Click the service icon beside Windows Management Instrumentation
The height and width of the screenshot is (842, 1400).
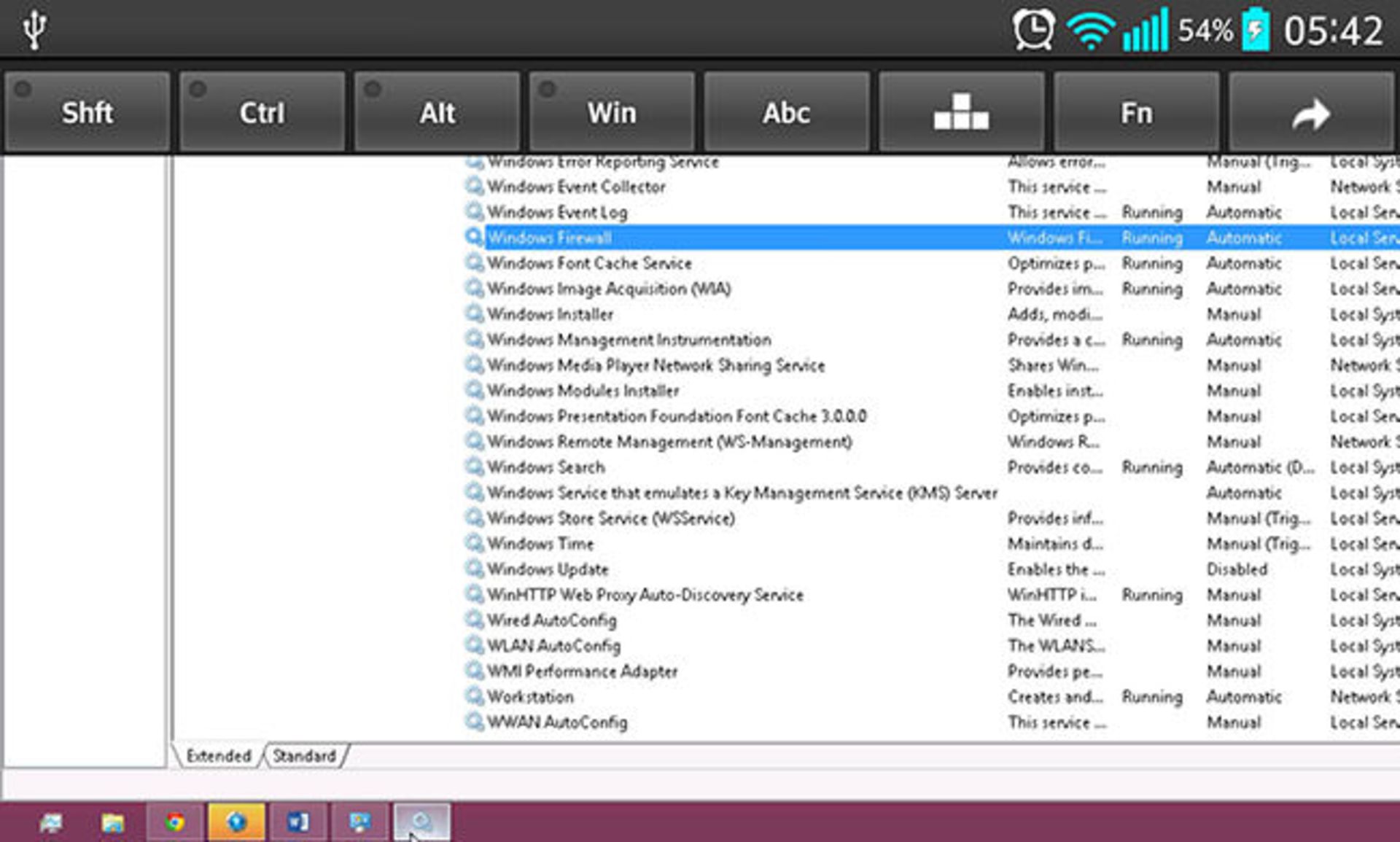(x=475, y=340)
